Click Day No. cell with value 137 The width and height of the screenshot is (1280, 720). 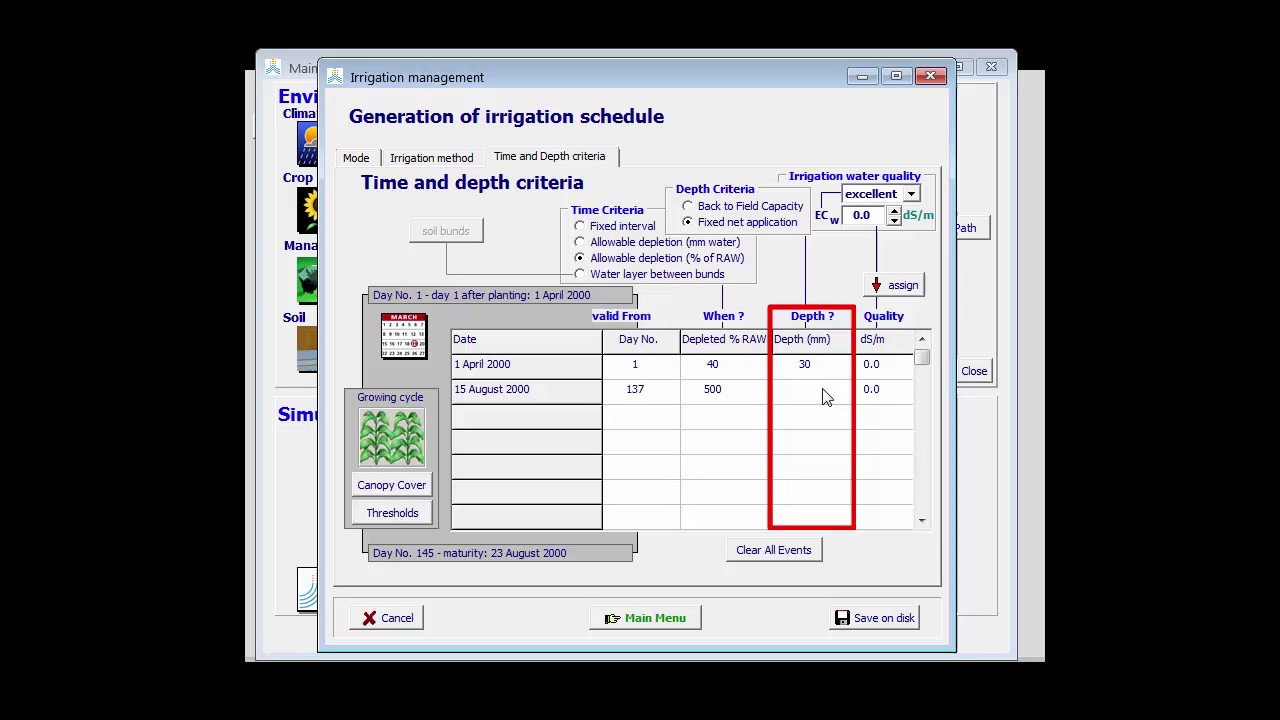pyautogui.click(x=641, y=390)
